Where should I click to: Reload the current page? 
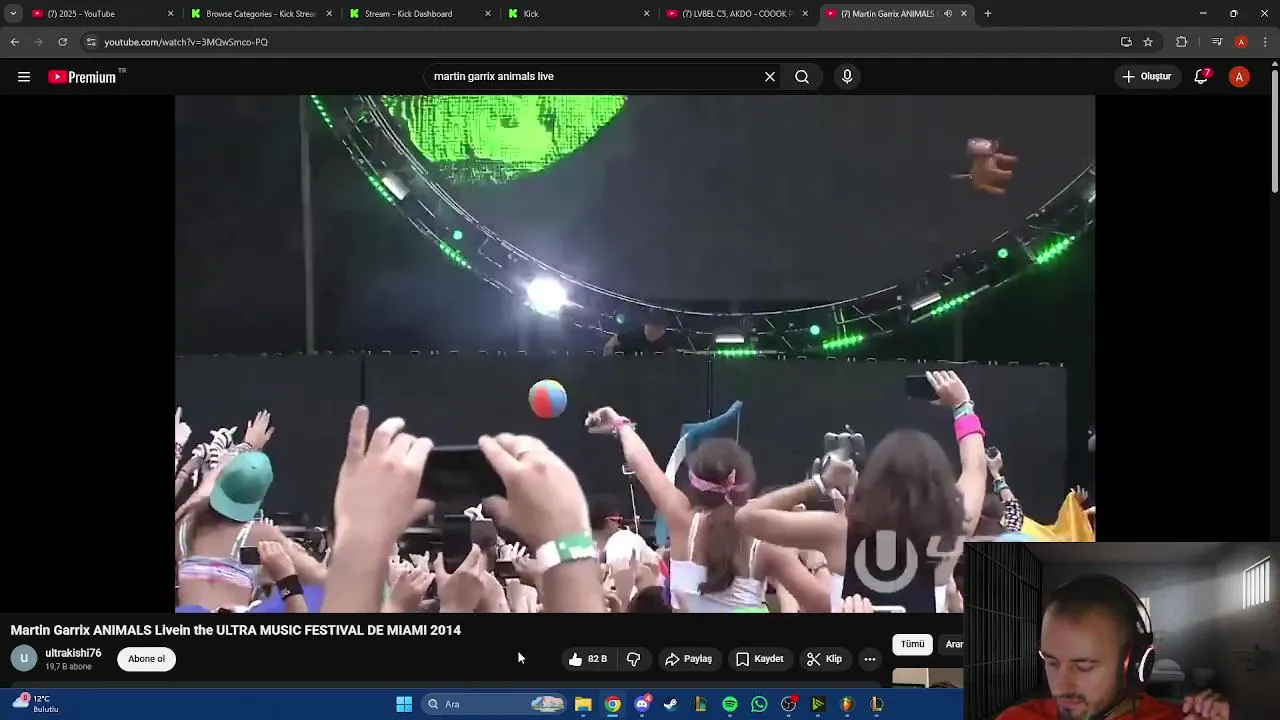click(x=62, y=42)
